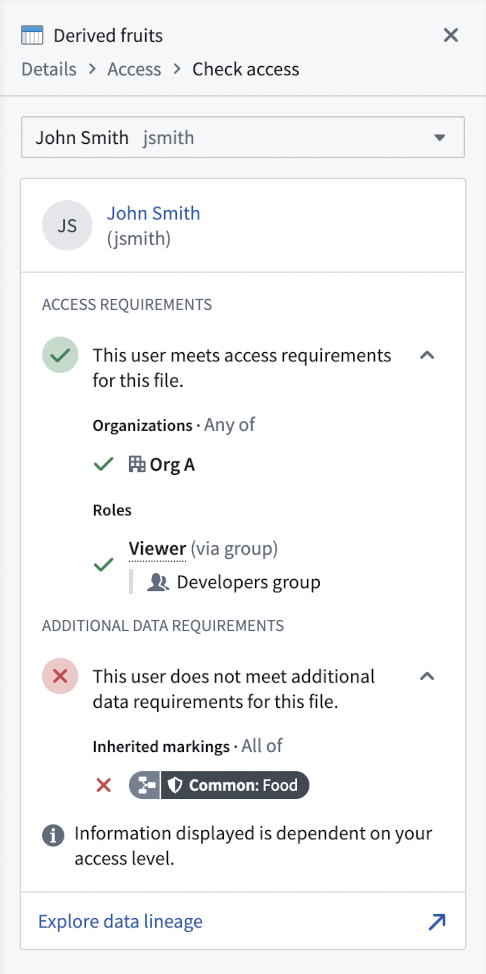Click the inherited lineage icon on Food marking
This screenshot has height=974, width=486.
(145, 785)
